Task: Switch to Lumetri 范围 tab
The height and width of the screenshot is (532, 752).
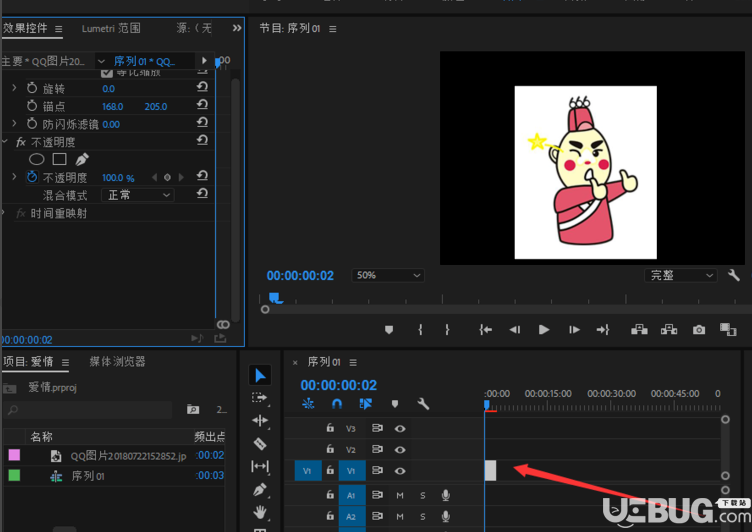Action: (111, 28)
